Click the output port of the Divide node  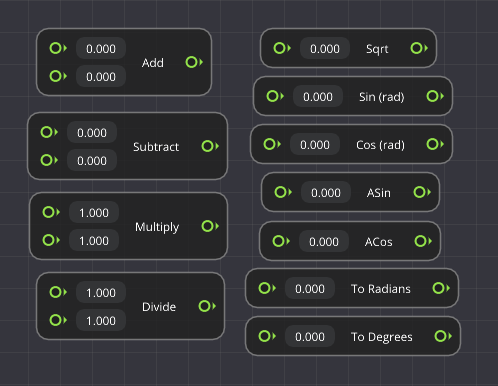[x=207, y=306]
